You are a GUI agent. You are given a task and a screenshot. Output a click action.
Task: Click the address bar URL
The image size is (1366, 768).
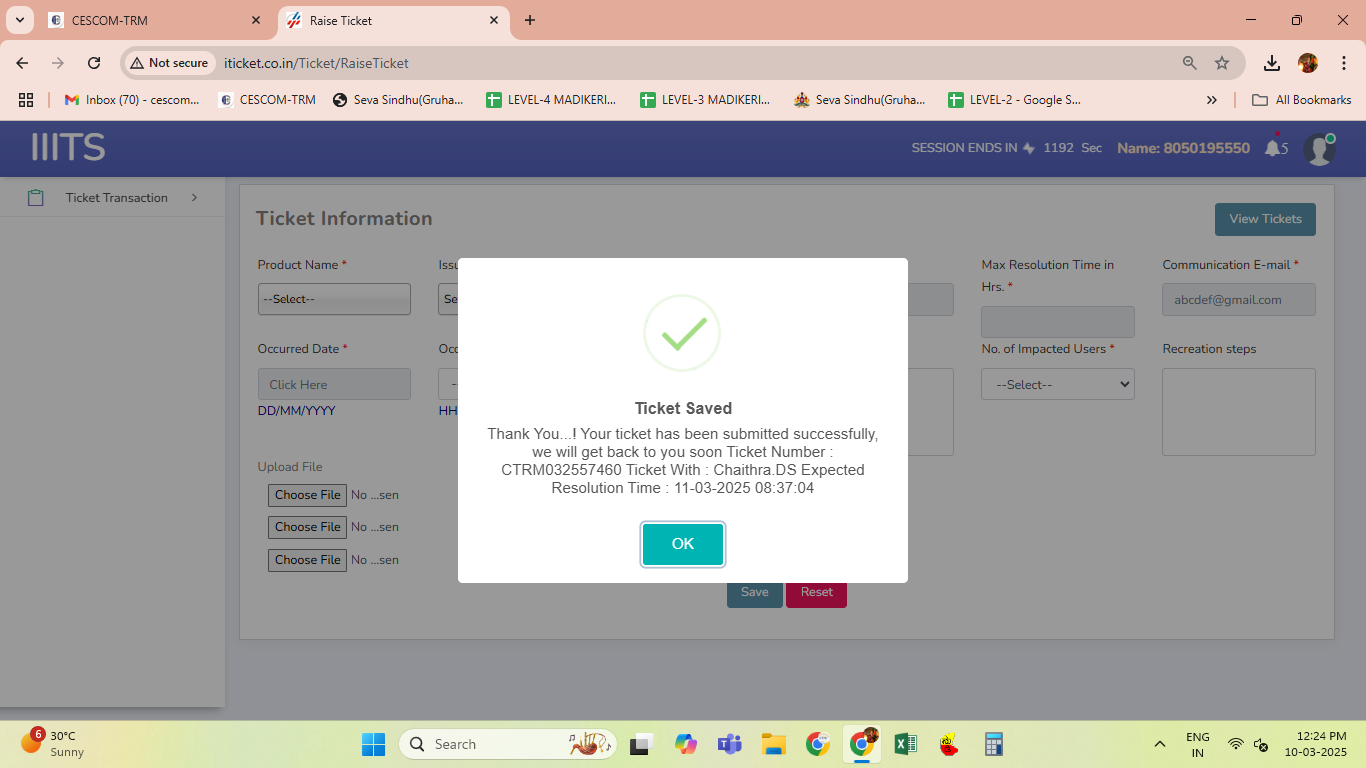[x=316, y=63]
